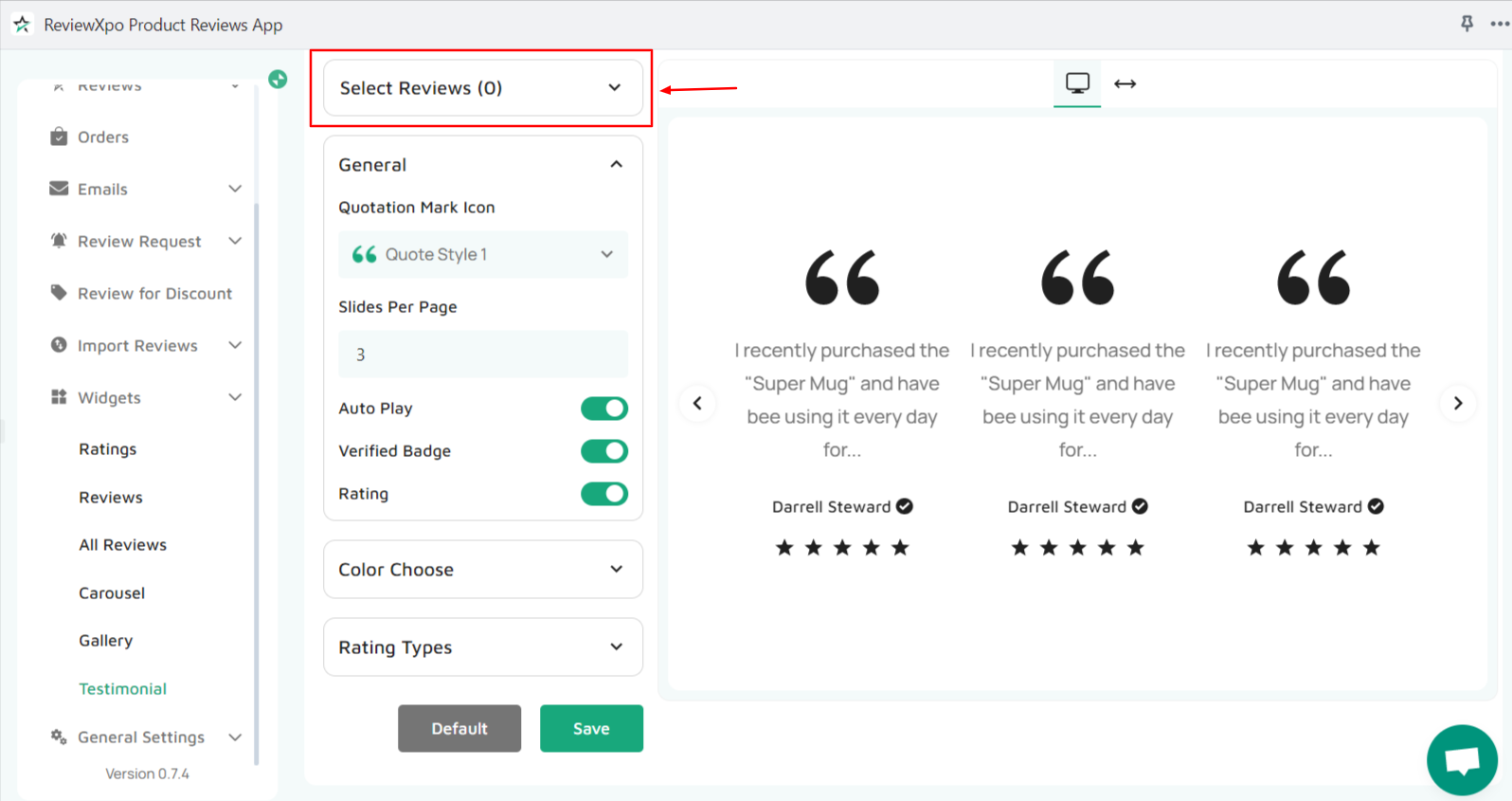Open the three-dot more options menu
This screenshot has height=801, width=1512.
[1500, 24]
